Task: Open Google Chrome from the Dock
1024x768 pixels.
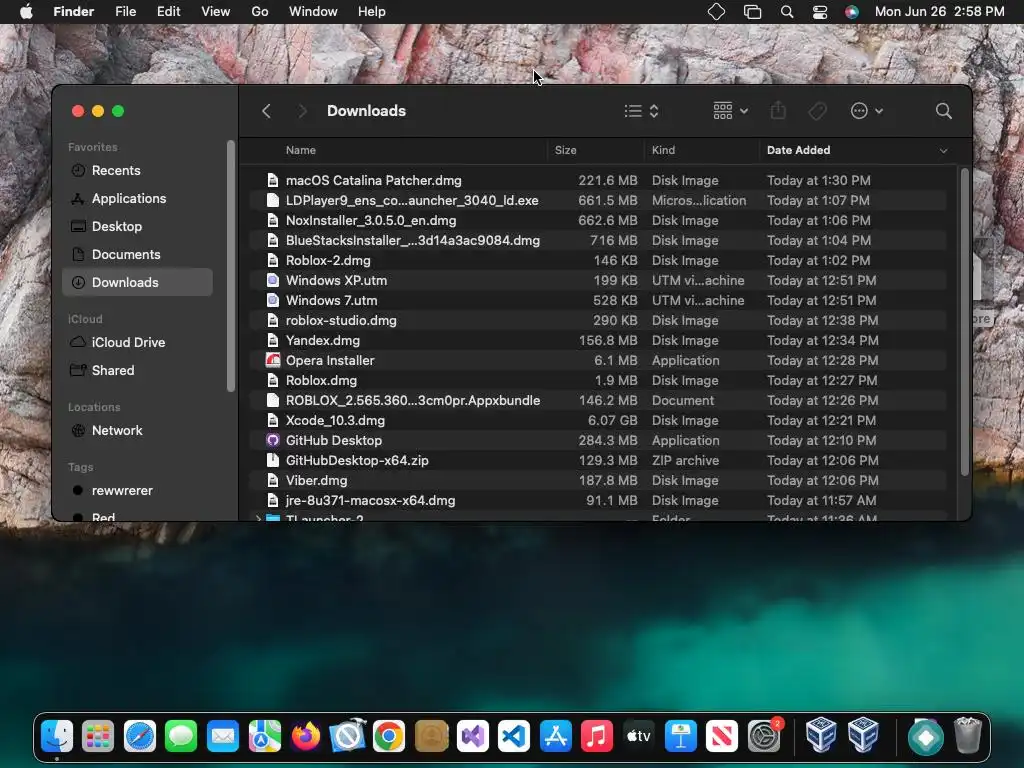Action: 389,737
